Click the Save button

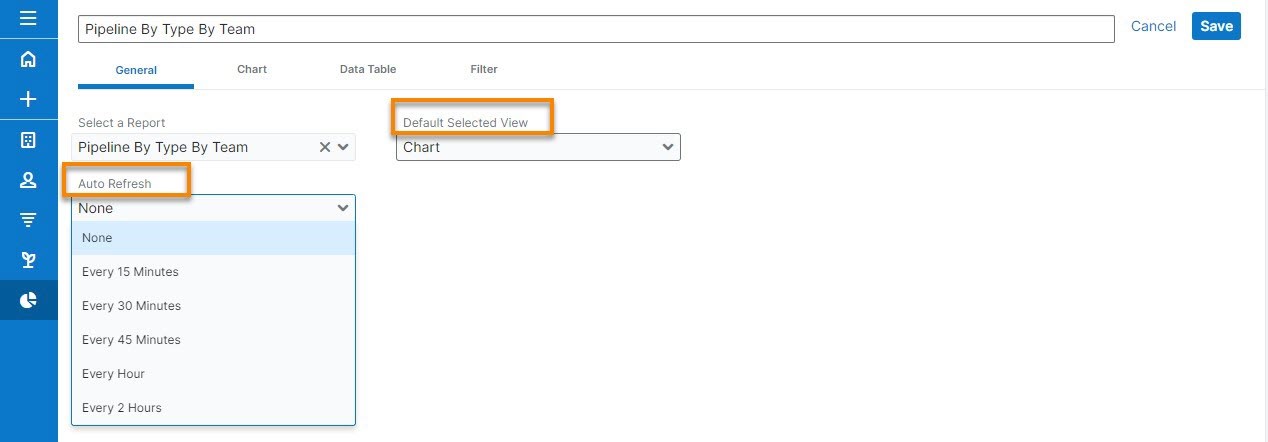click(x=1216, y=26)
